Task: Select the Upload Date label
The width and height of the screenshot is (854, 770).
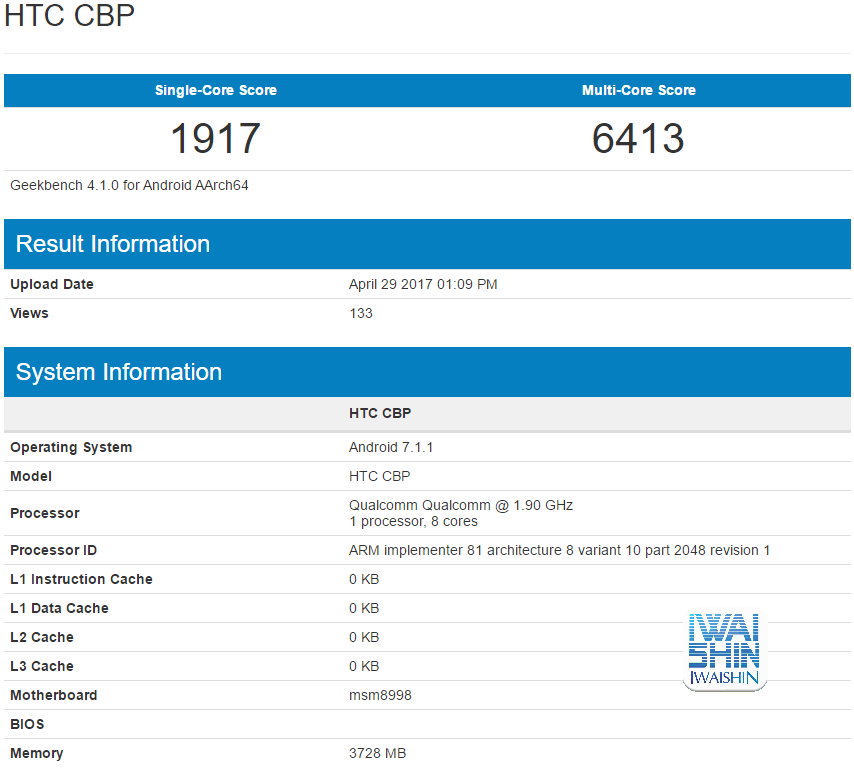Action: point(52,284)
